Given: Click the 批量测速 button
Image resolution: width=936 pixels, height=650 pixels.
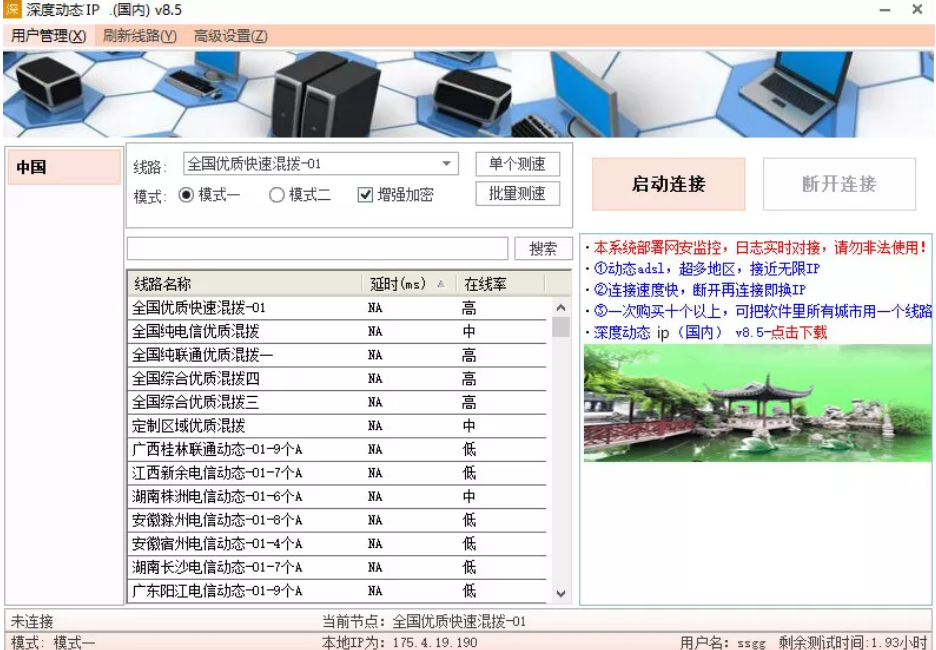Looking at the screenshot, I should (520, 195).
